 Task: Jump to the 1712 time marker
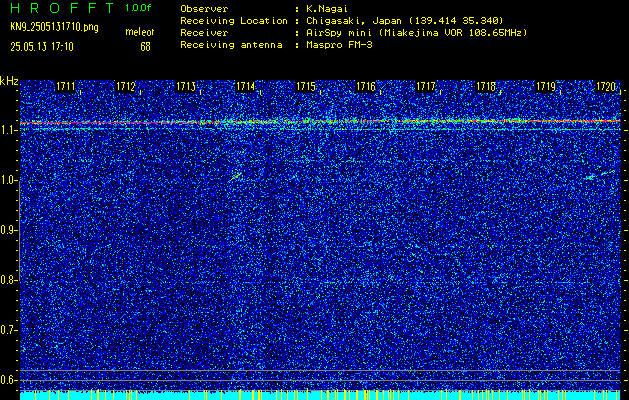pos(126,86)
